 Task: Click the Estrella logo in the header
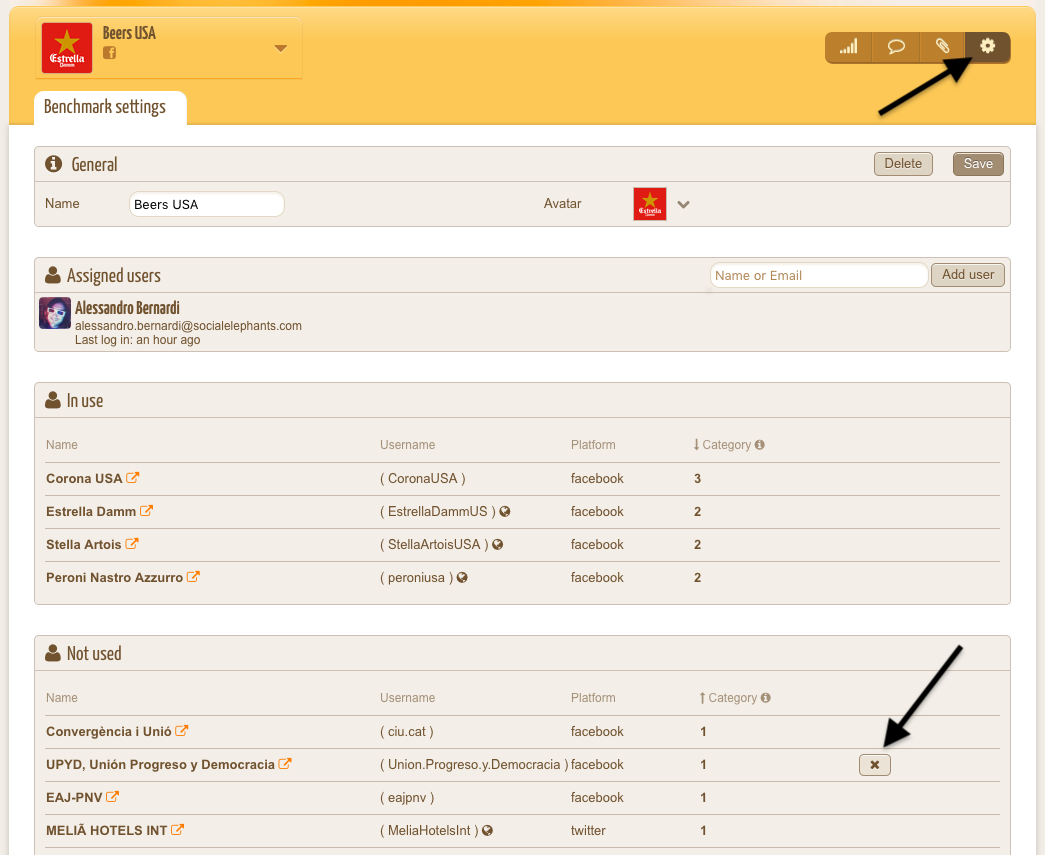coord(67,48)
